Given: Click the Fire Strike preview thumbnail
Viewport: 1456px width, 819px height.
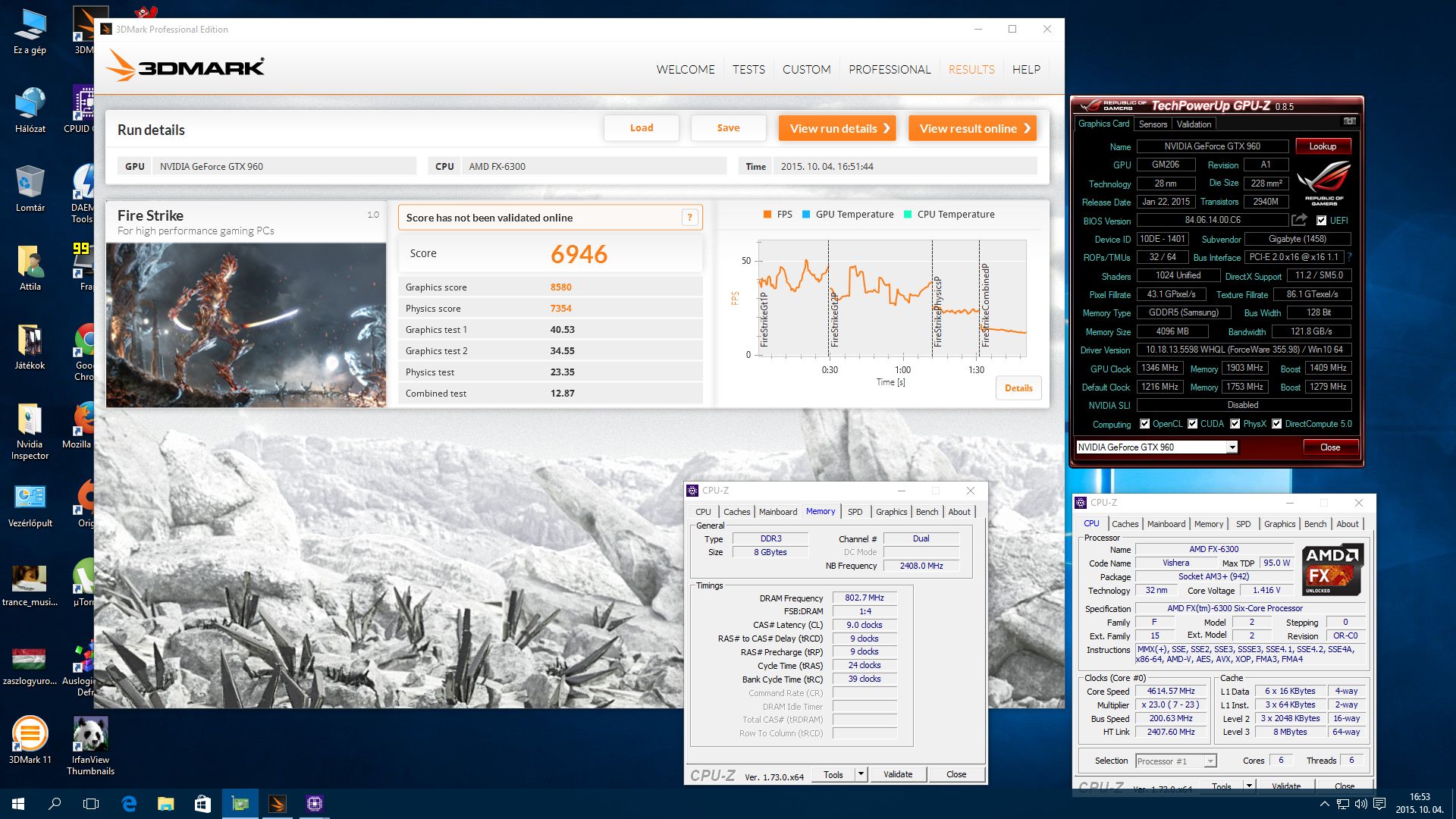Looking at the screenshot, I should click(246, 325).
